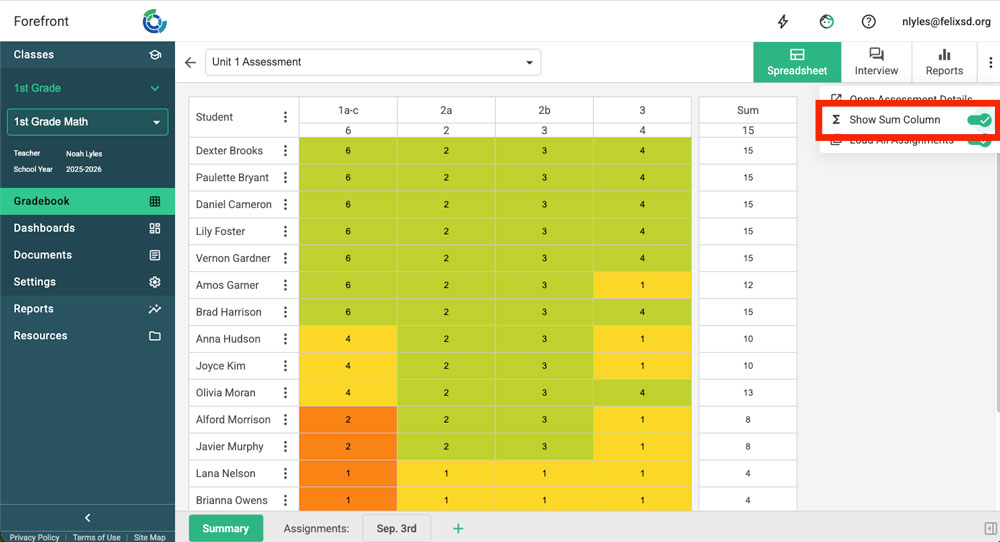This screenshot has height=542, width=1000.
Task: Open the three-dot menu for Dexter Brooks
Action: (285, 151)
